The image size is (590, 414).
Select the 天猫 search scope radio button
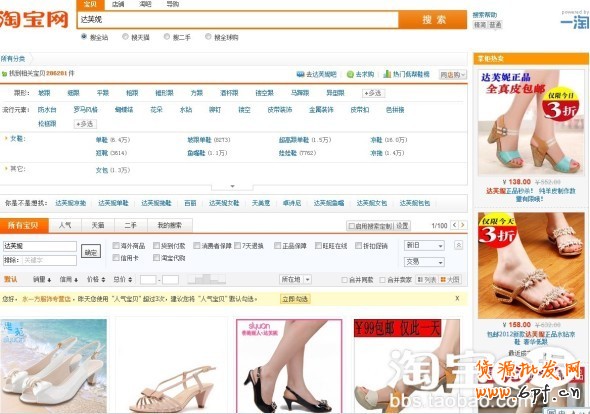125,37
